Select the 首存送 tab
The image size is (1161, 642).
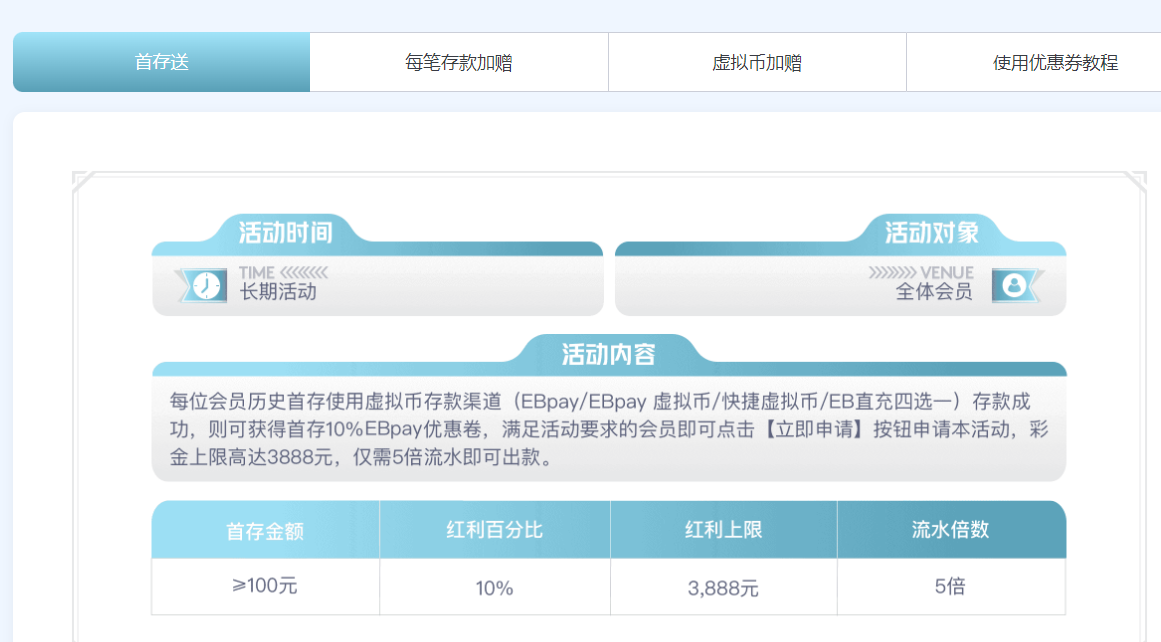coord(161,62)
